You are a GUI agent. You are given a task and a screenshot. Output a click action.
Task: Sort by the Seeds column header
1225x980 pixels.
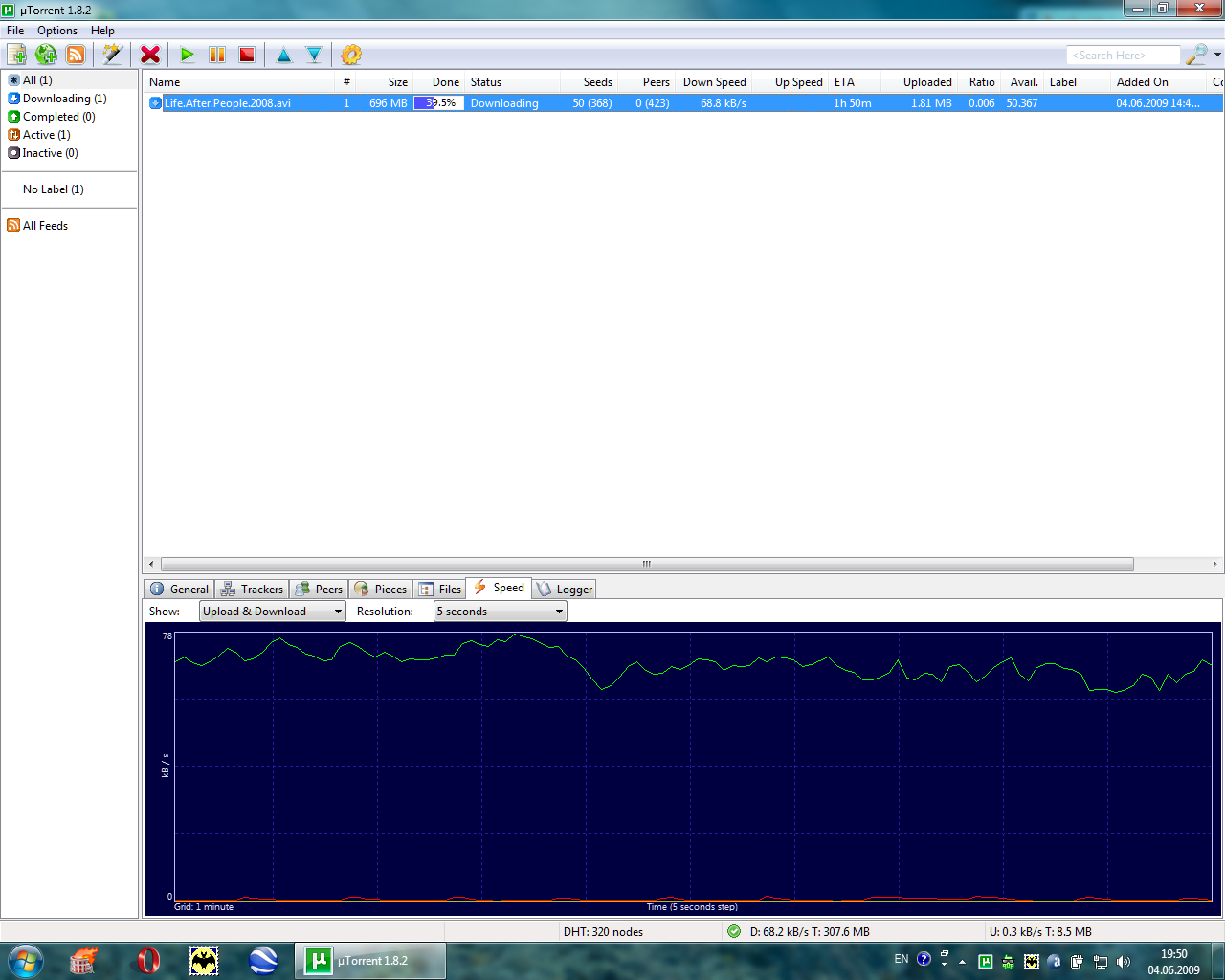coord(589,82)
